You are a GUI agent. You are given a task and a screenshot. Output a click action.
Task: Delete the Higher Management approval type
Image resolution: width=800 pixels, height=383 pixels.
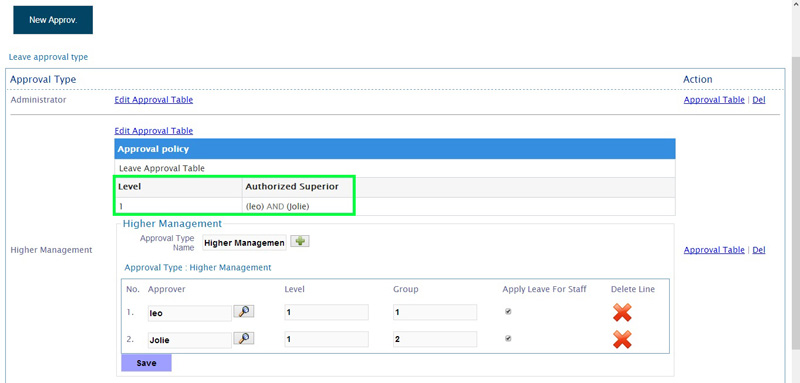759,250
